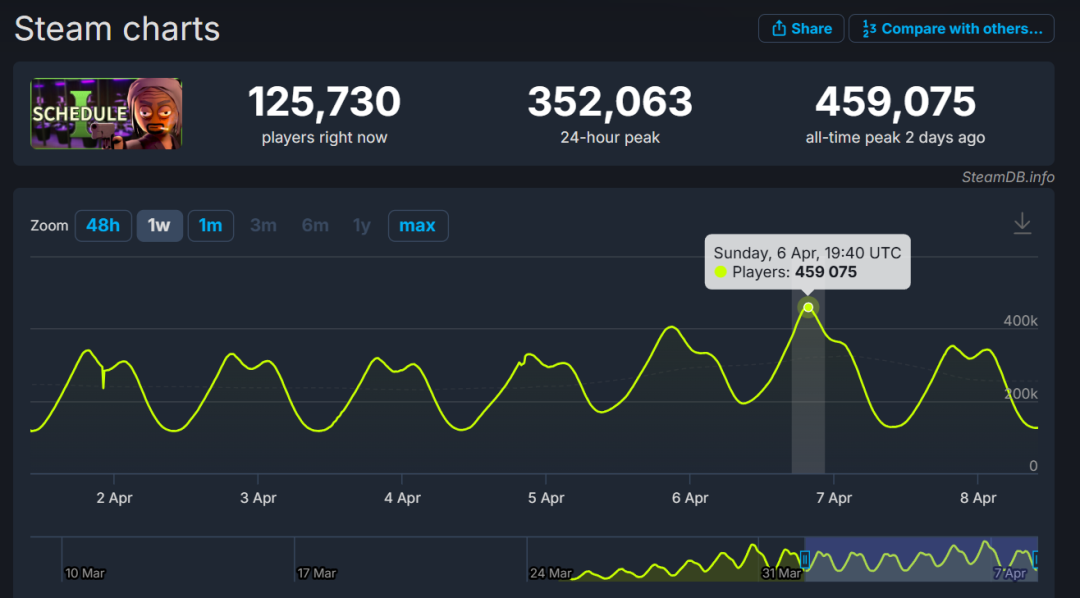
Task: Open Compare with others dialog
Action: (x=951, y=29)
